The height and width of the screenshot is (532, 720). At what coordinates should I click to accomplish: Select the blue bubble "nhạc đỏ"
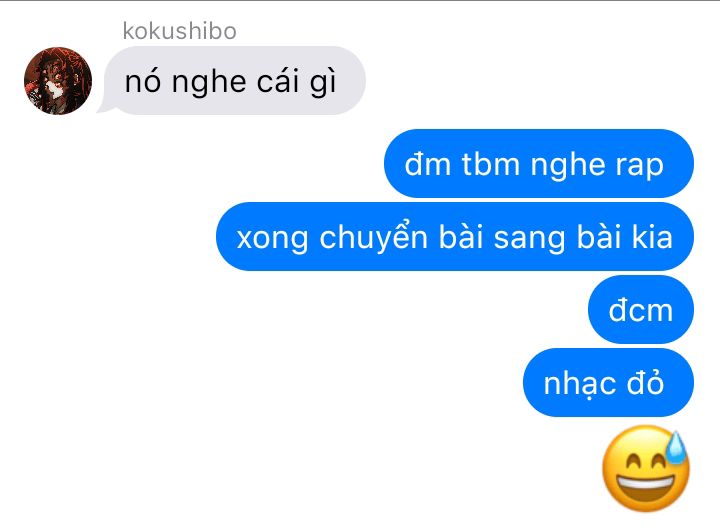click(x=608, y=382)
